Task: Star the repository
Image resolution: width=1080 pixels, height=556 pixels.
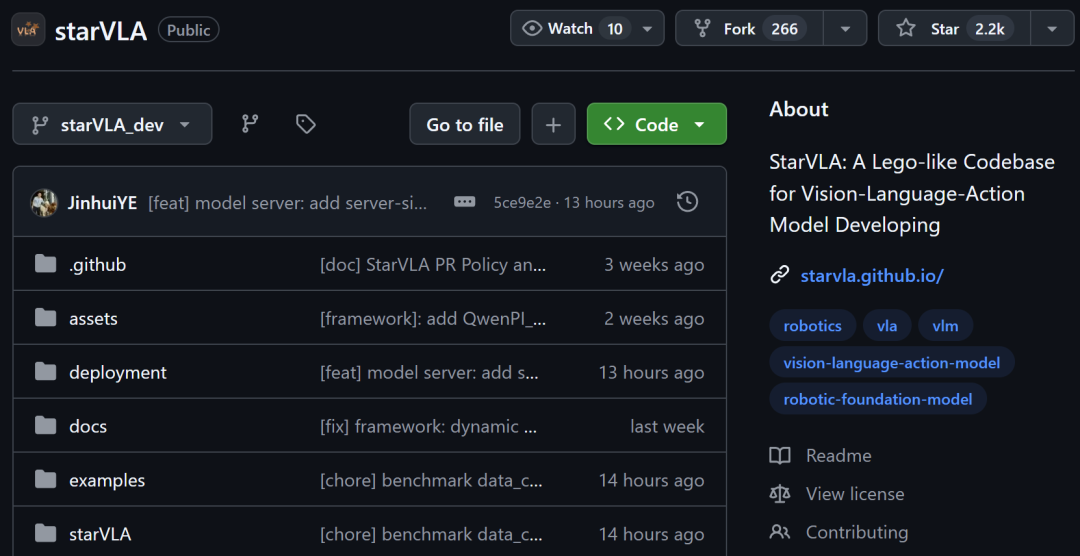Action: point(954,28)
